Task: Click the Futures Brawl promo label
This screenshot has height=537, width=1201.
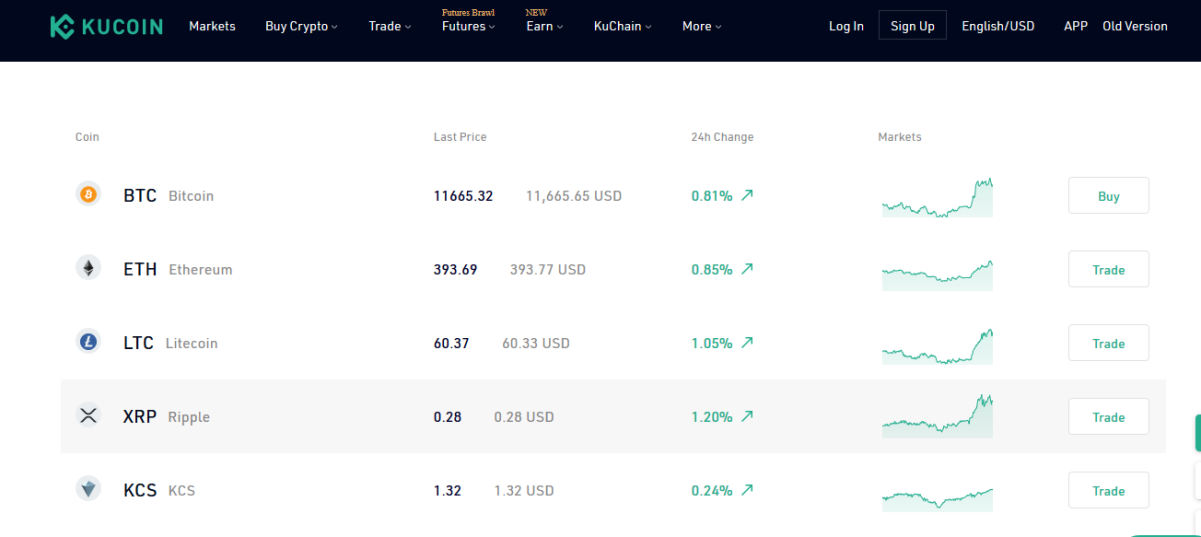Action: [468, 12]
